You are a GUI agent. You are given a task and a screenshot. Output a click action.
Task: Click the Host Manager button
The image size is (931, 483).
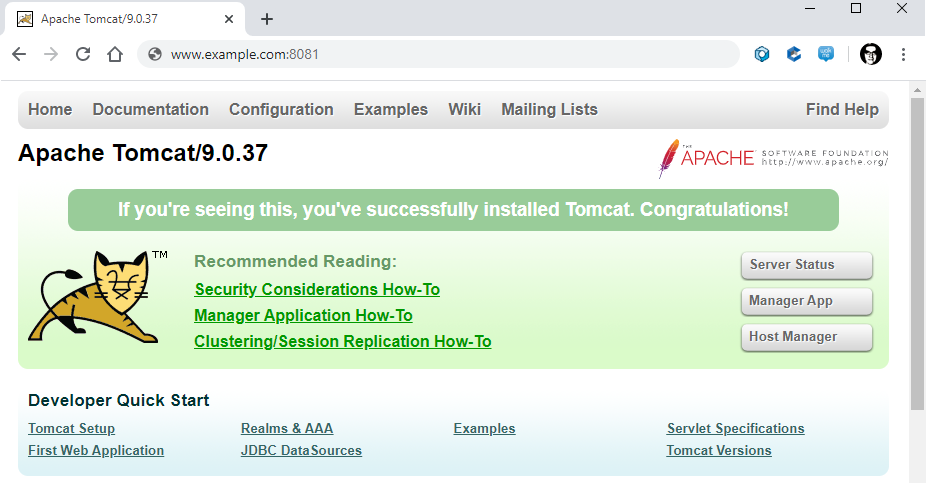click(x=807, y=337)
